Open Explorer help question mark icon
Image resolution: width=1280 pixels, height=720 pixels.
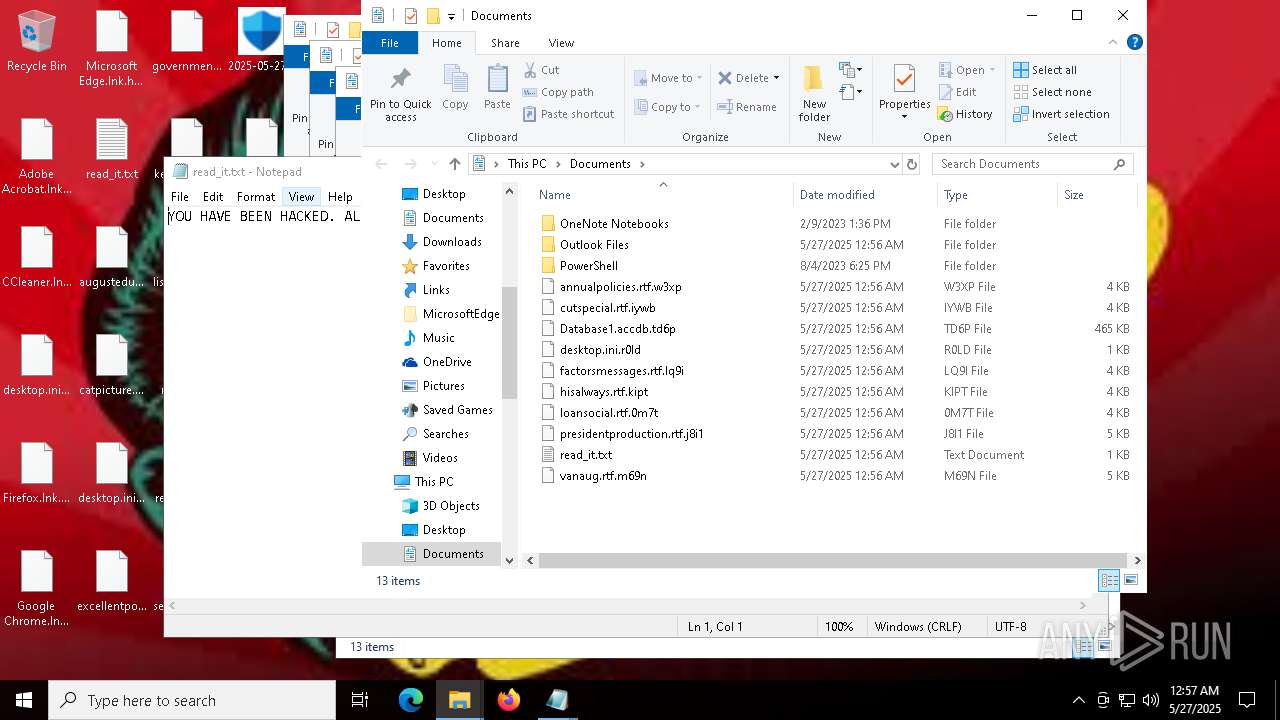[x=1134, y=43]
